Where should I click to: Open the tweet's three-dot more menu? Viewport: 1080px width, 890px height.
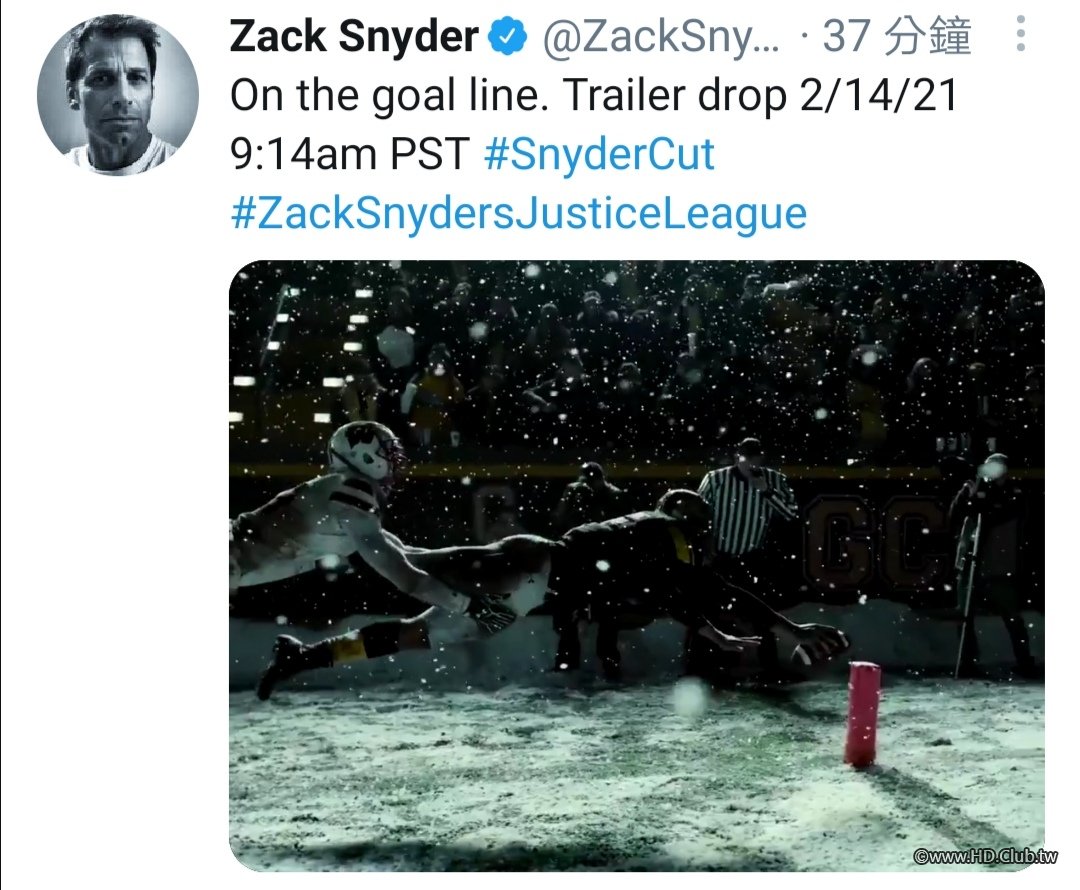coord(1020,34)
